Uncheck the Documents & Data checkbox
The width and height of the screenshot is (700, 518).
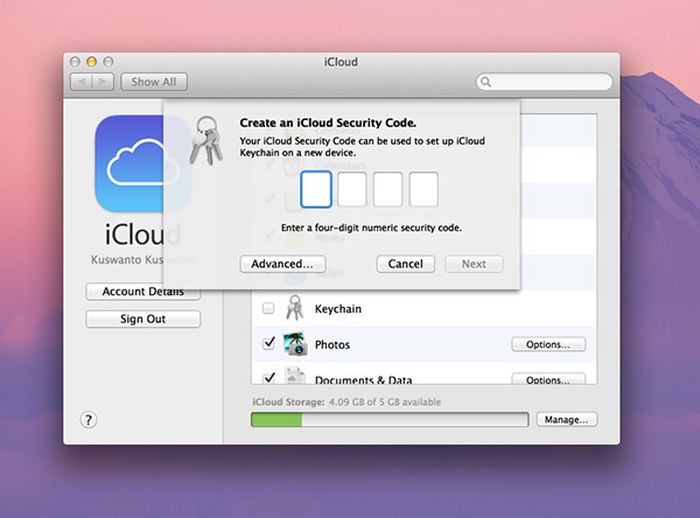coord(269,378)
